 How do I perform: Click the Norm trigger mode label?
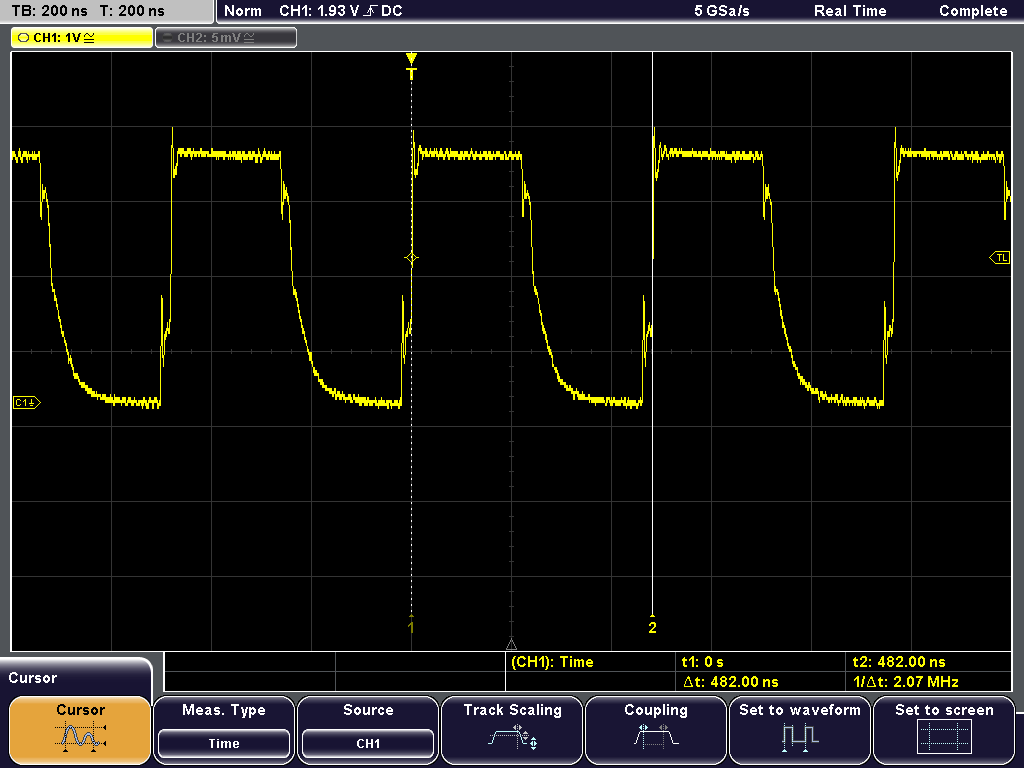point(243,11)
